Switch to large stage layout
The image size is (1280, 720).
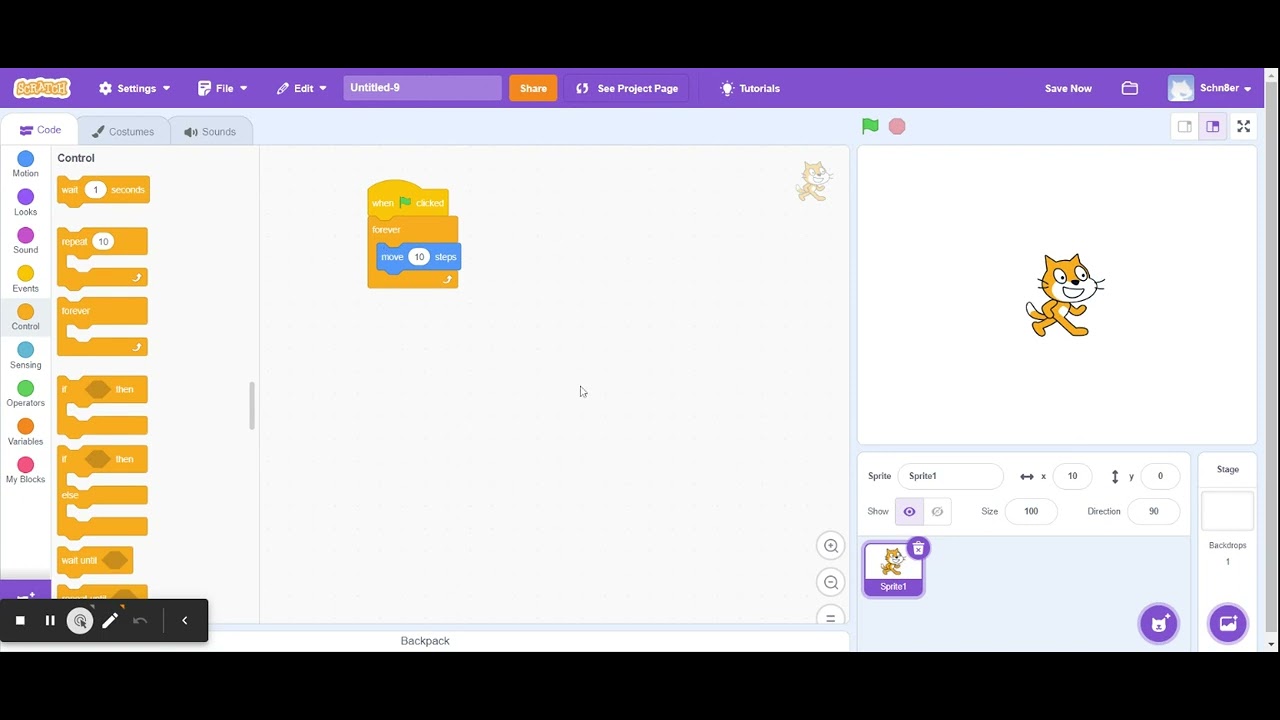[x=1213, y=127]
